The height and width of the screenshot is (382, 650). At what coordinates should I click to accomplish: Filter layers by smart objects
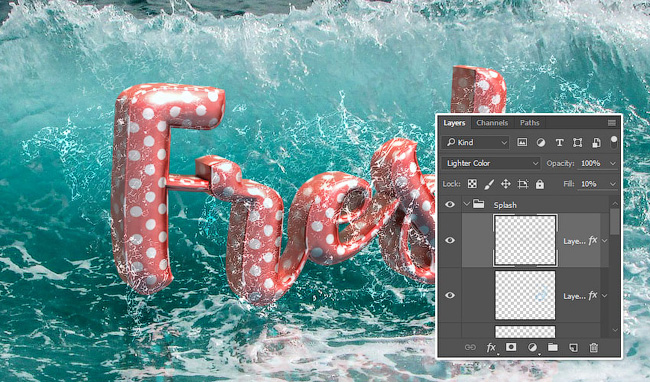click(596, 143)
